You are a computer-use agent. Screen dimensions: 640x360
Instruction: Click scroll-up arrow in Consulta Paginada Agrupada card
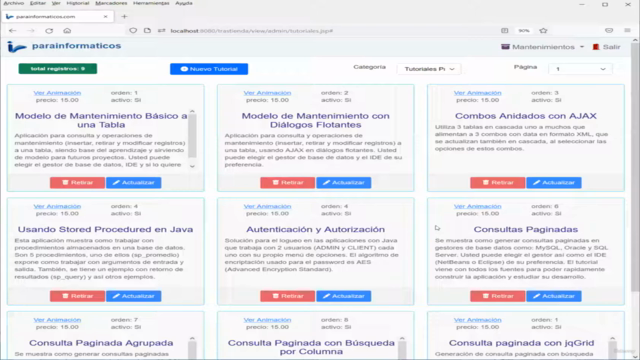click(x=192, y=338)
